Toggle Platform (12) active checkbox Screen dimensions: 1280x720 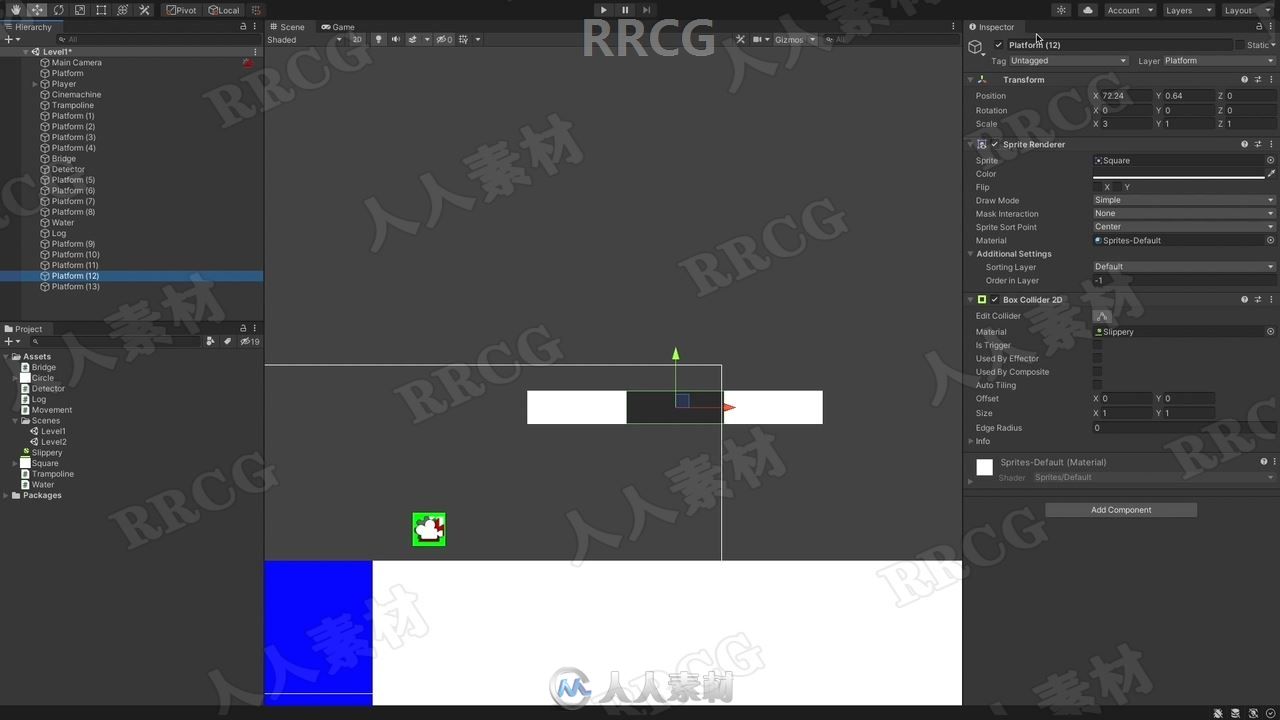point(998,45)
